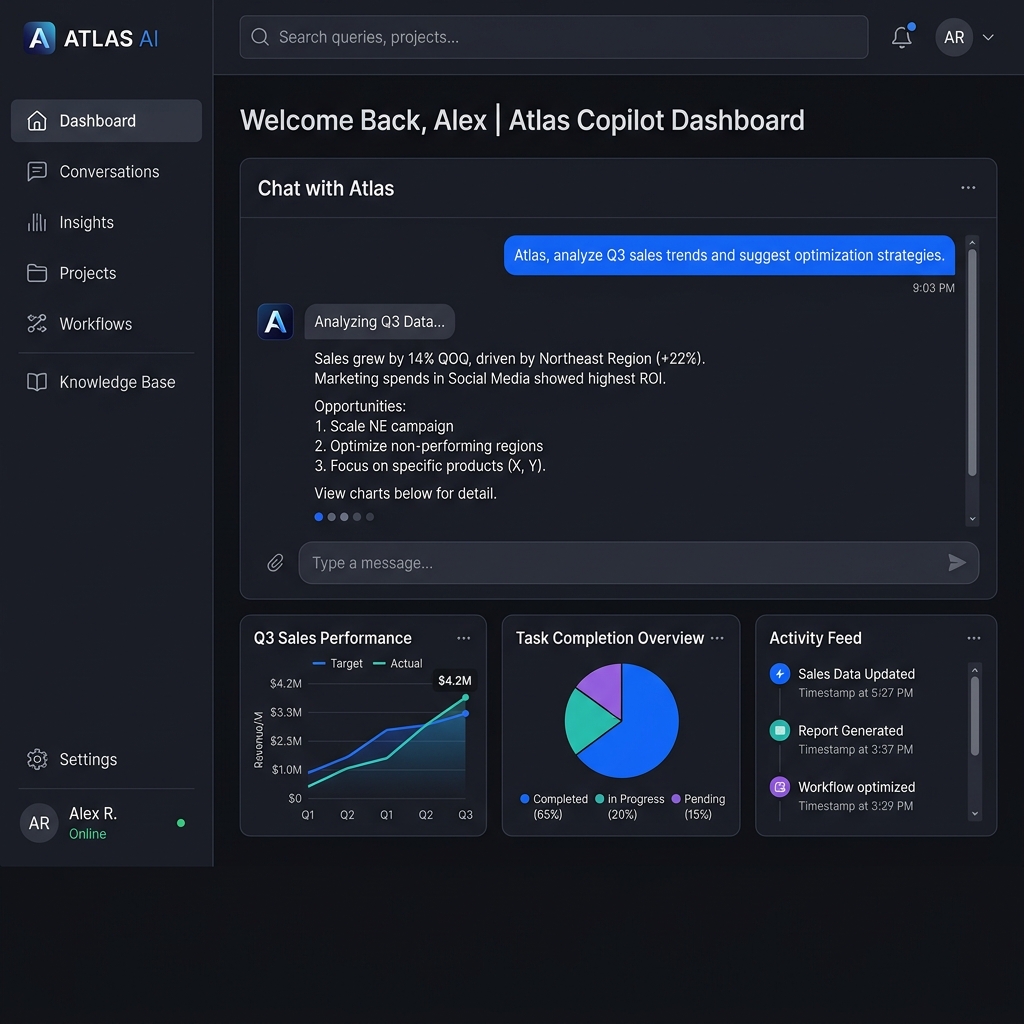Click the Analyzing Q3 Data status bubble
Viewport: 1024px width, 1024px height.
click(379, 322)
